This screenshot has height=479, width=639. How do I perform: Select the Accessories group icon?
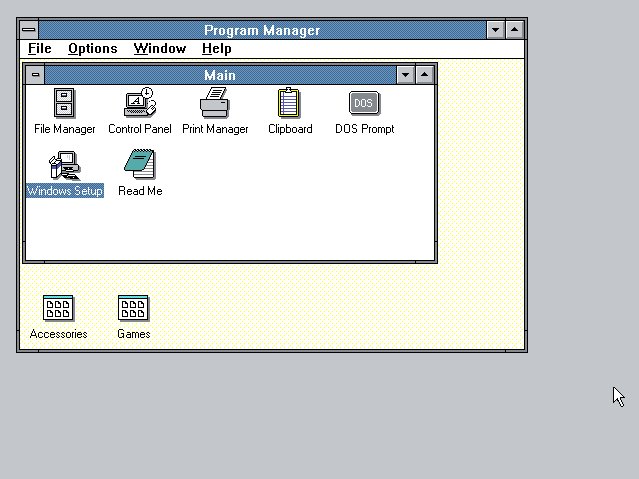pyautogui.click(x=58, y=308)
